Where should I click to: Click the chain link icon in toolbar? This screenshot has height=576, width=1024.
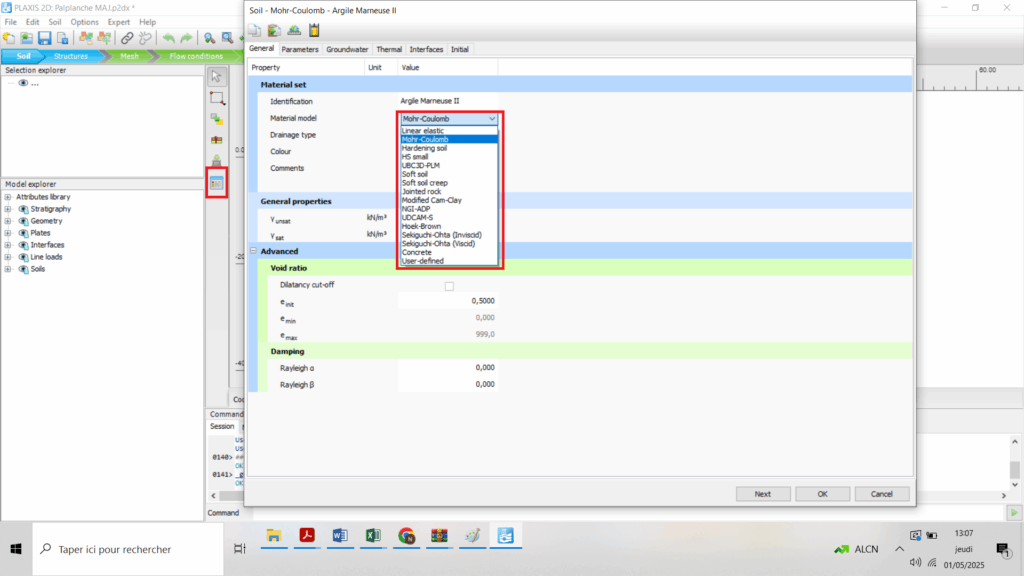click(x=127, y=39)
